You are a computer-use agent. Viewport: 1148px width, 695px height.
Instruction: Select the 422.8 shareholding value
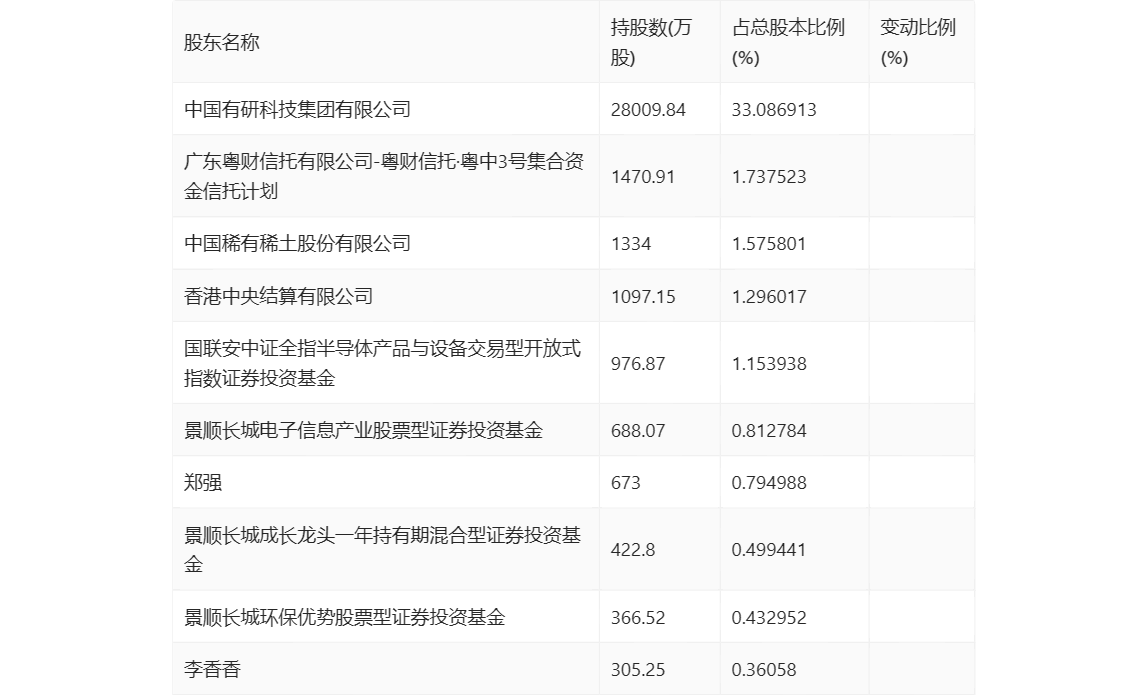633,550
